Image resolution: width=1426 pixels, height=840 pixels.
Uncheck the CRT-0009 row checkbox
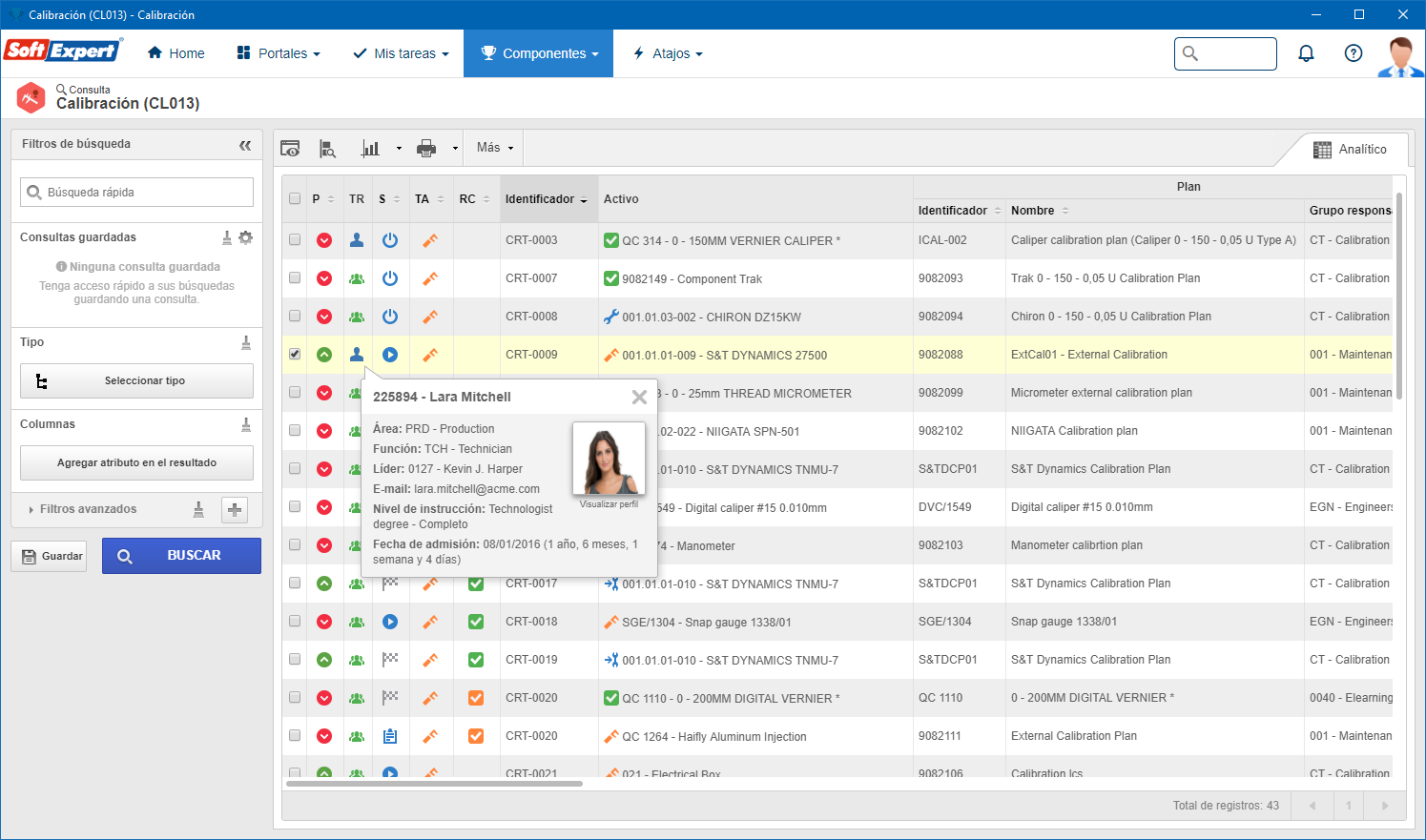click(x=295, y=354)
